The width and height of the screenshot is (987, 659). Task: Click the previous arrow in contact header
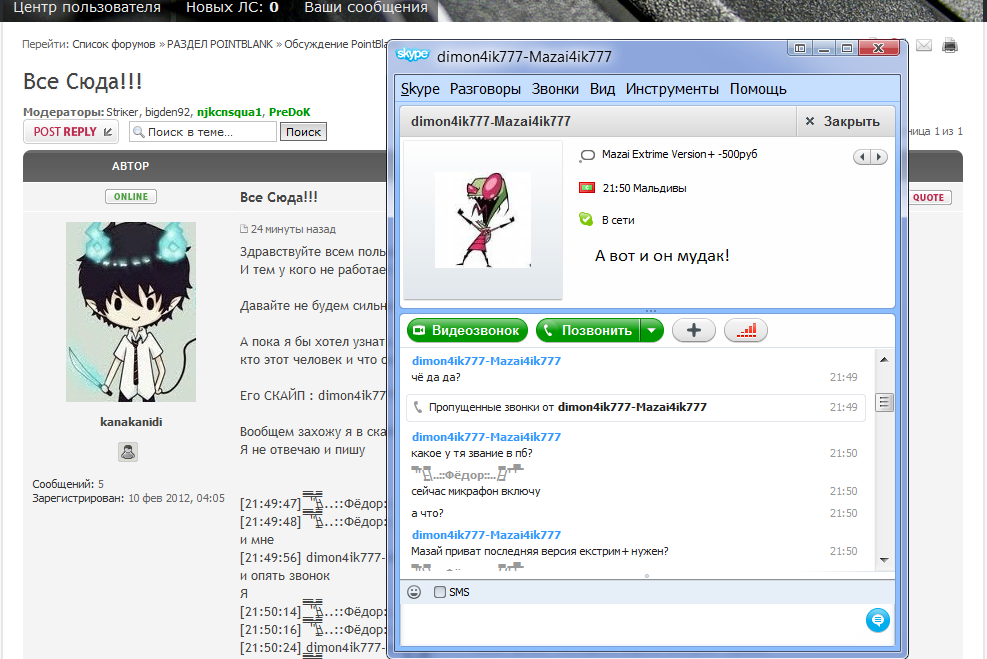point(862,157)
